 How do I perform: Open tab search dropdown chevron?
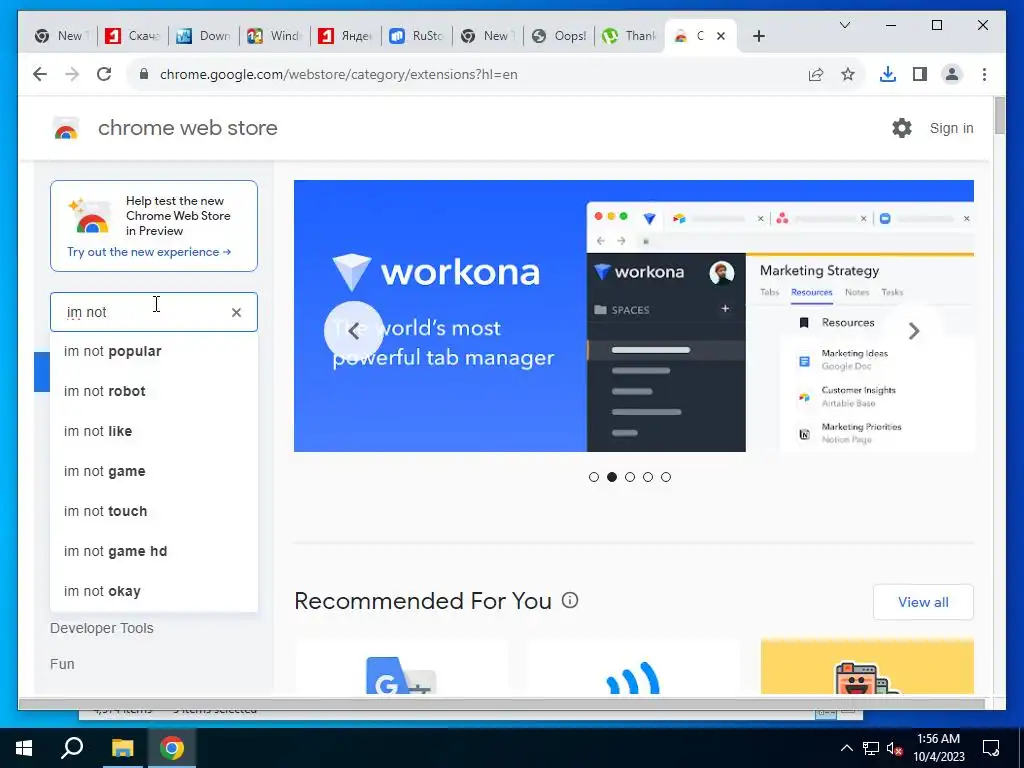click(844, 25)
